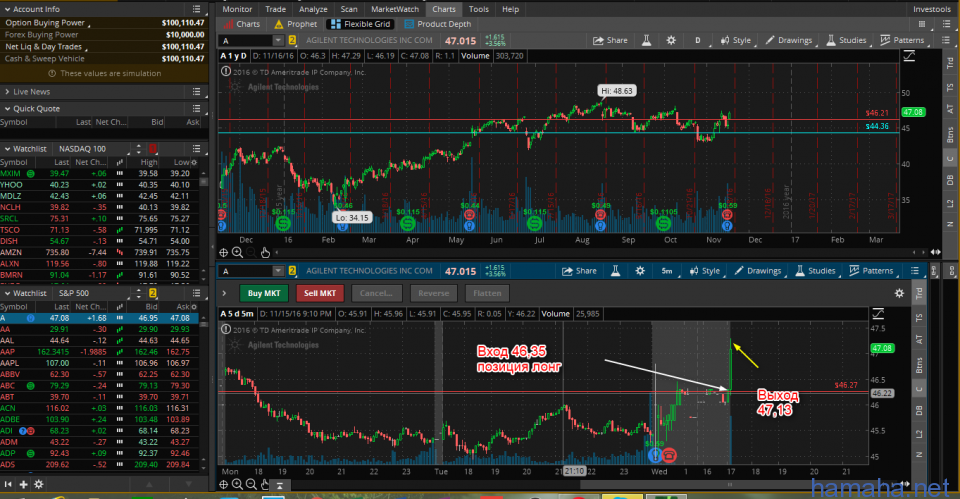
Task: Click the plus icon at bottom left
Action: pyautogui.click(x=23, y=484)
